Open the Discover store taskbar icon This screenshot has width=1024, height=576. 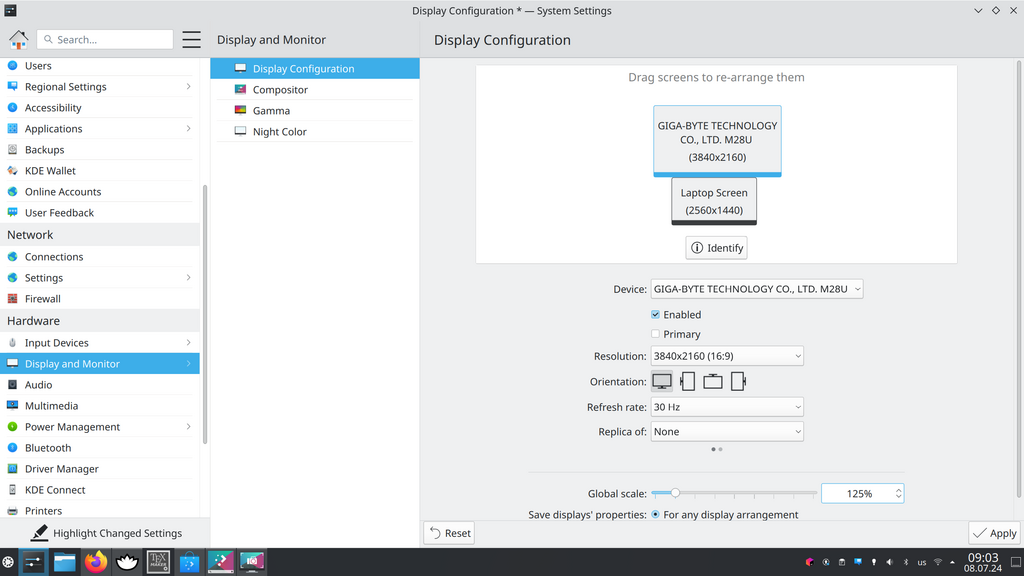pos(189,562)
